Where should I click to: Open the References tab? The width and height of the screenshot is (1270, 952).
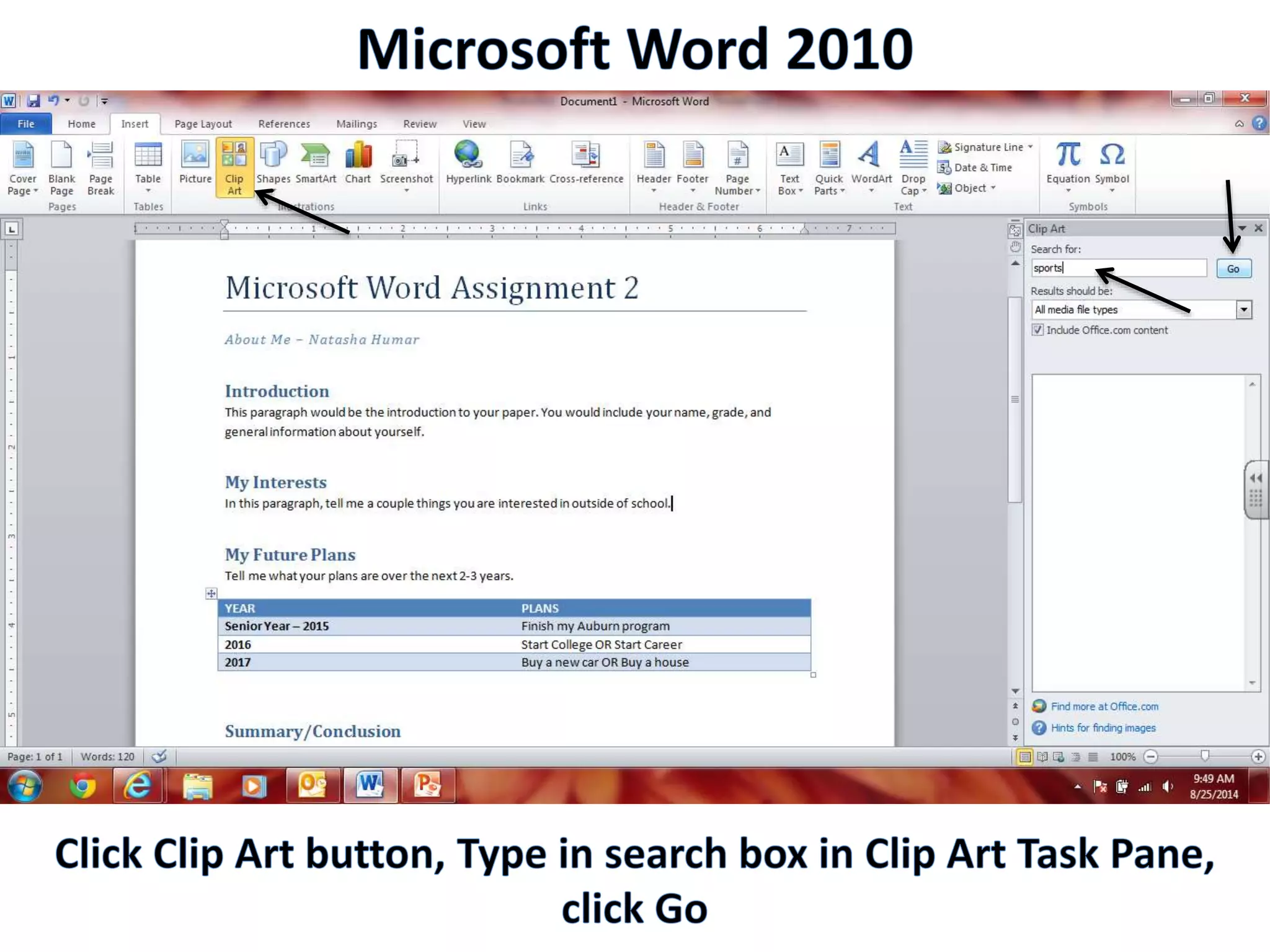pyautogui.click(x=284, y=124)
